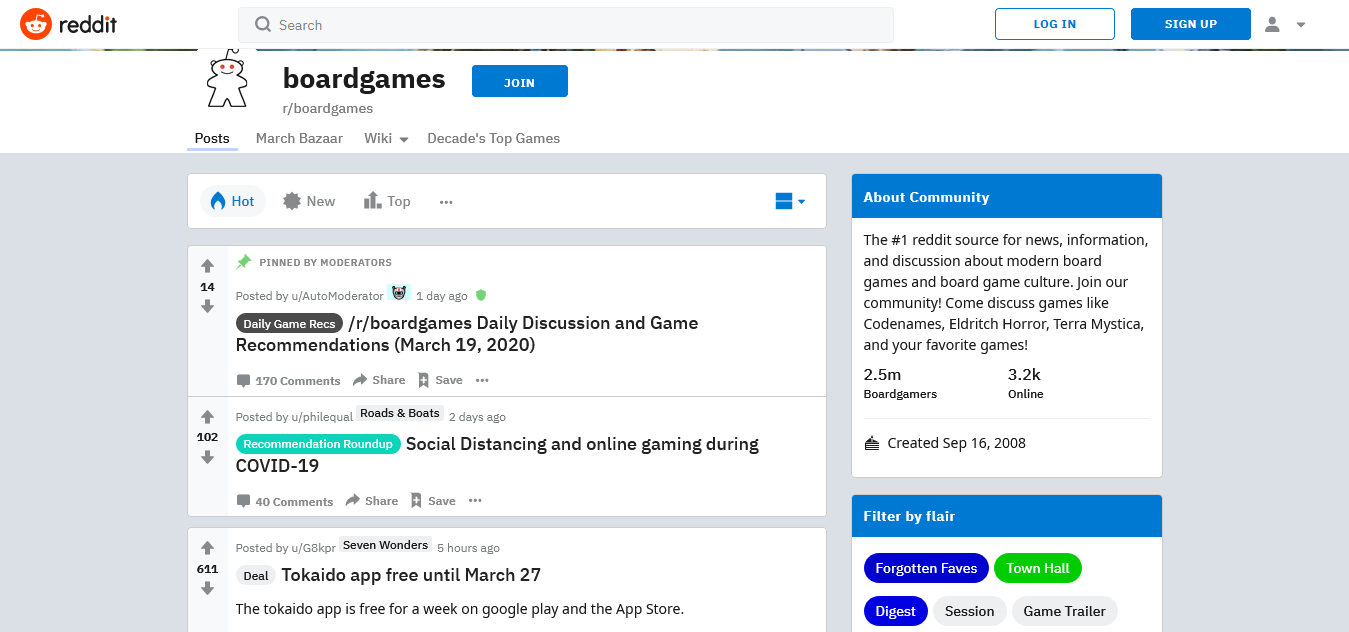Open the Decade's Top Games tab
This screenshot has width=1349, height=632.
pos(493,138)
